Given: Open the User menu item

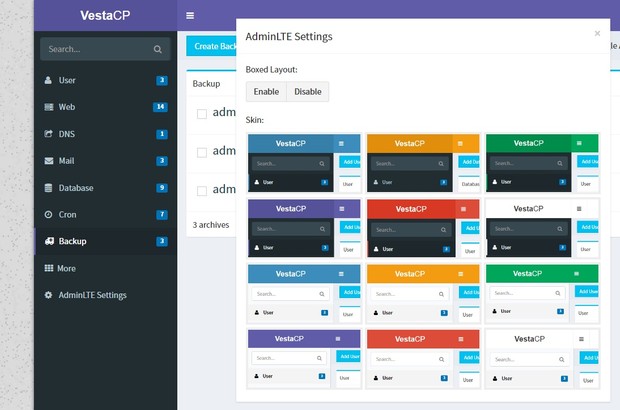Looking at the screenshot, I should point(106,80).
